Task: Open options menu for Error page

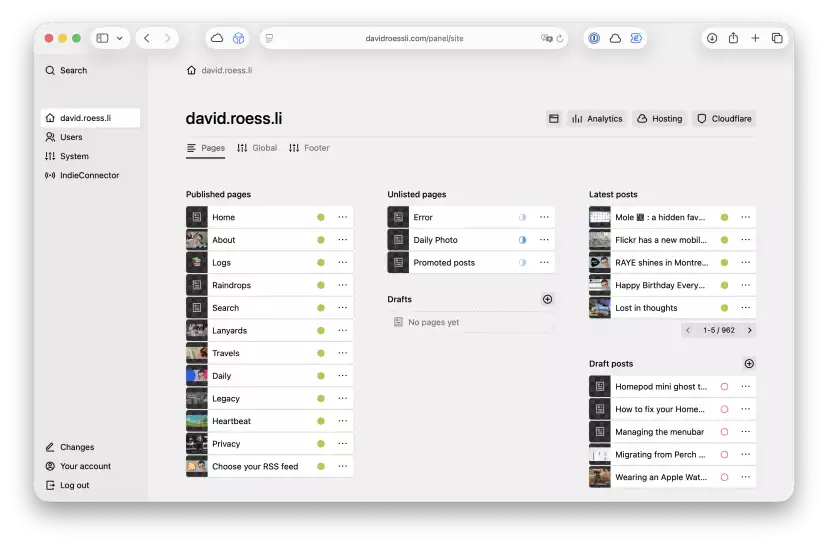Action: [x=544, y=217]
